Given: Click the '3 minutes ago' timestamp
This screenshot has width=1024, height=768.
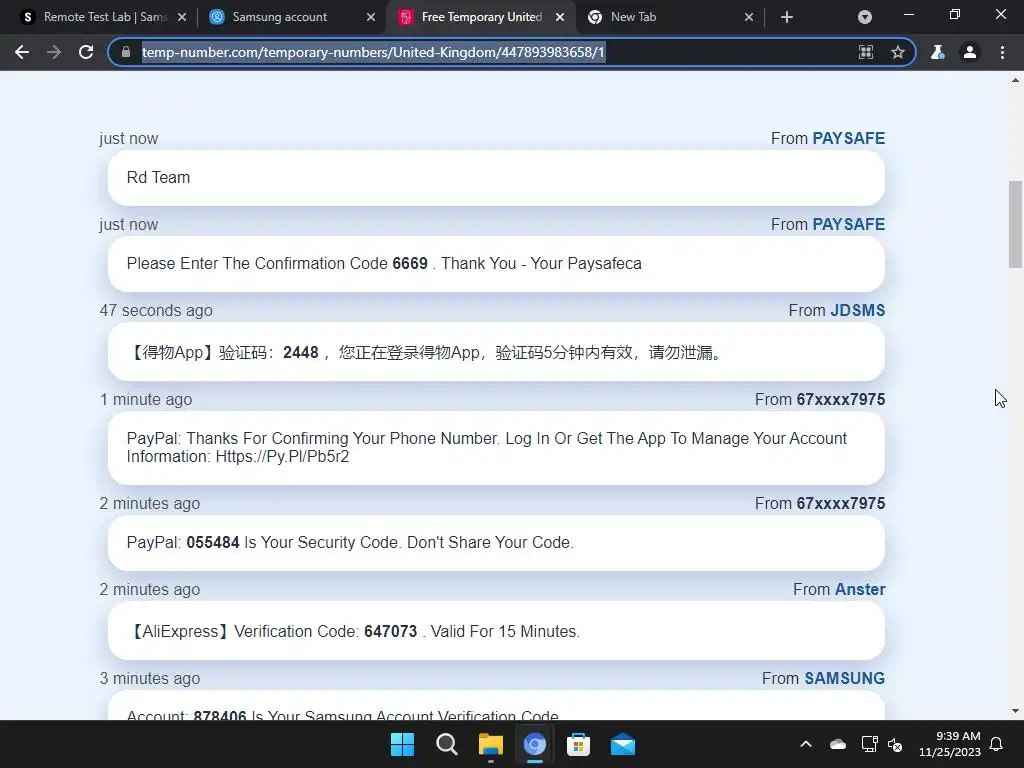Looking at the screenshot, I should 150,679.
